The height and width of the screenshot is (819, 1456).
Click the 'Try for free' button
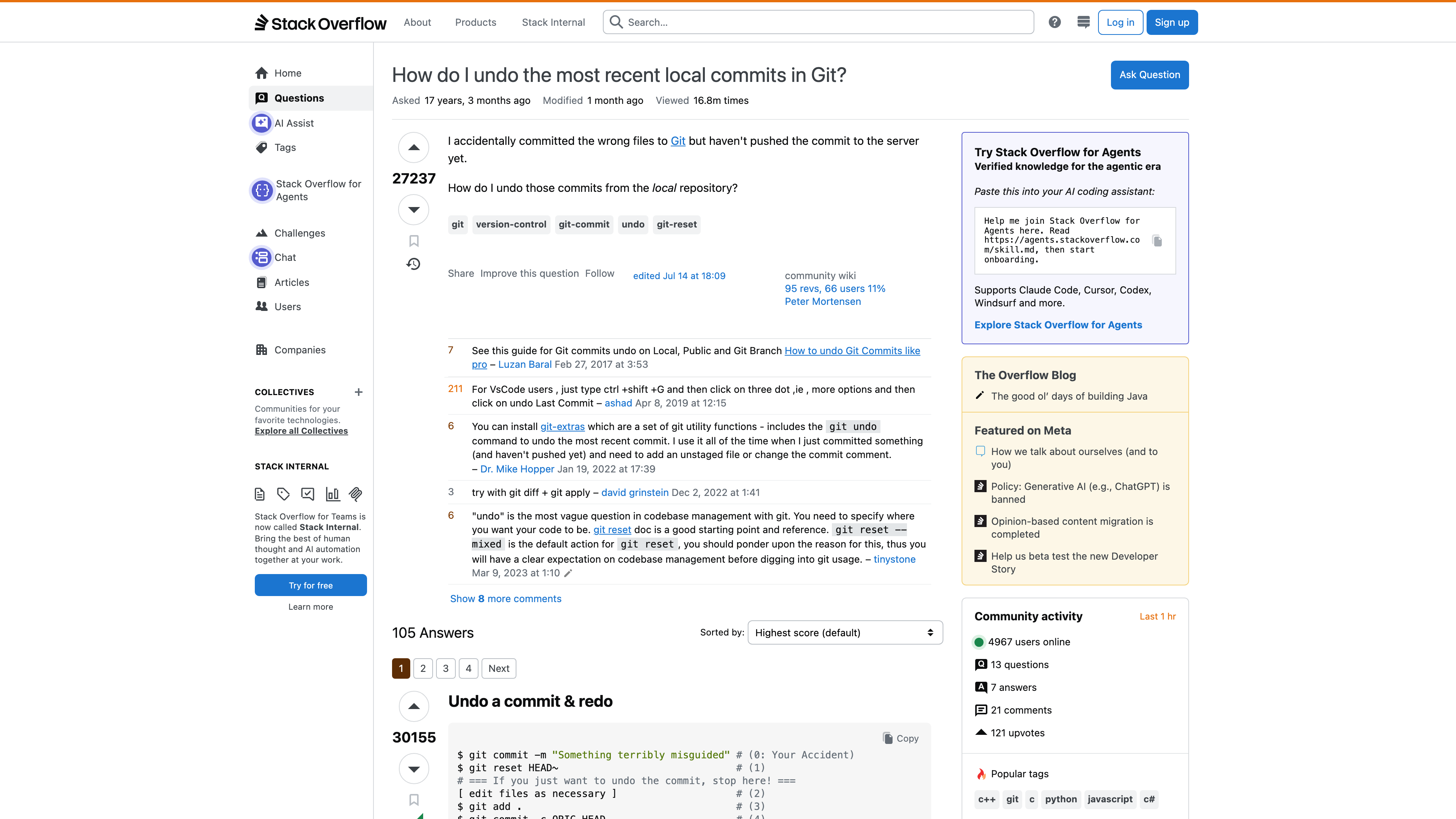pos(310,585)
